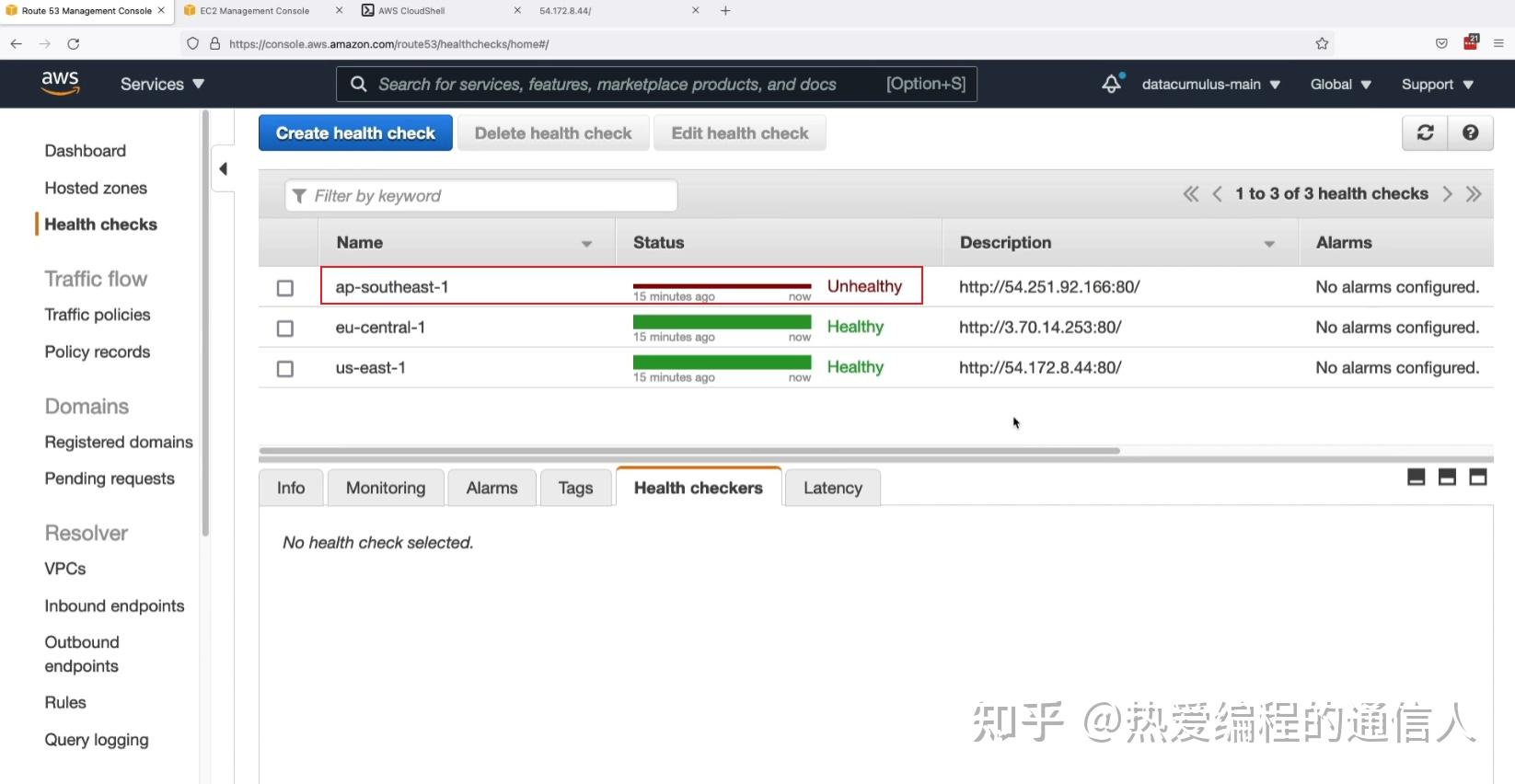Click the AWS services search box
Image resolution: width=1515 pixels, height=784 pixels.
coord(656,84)
